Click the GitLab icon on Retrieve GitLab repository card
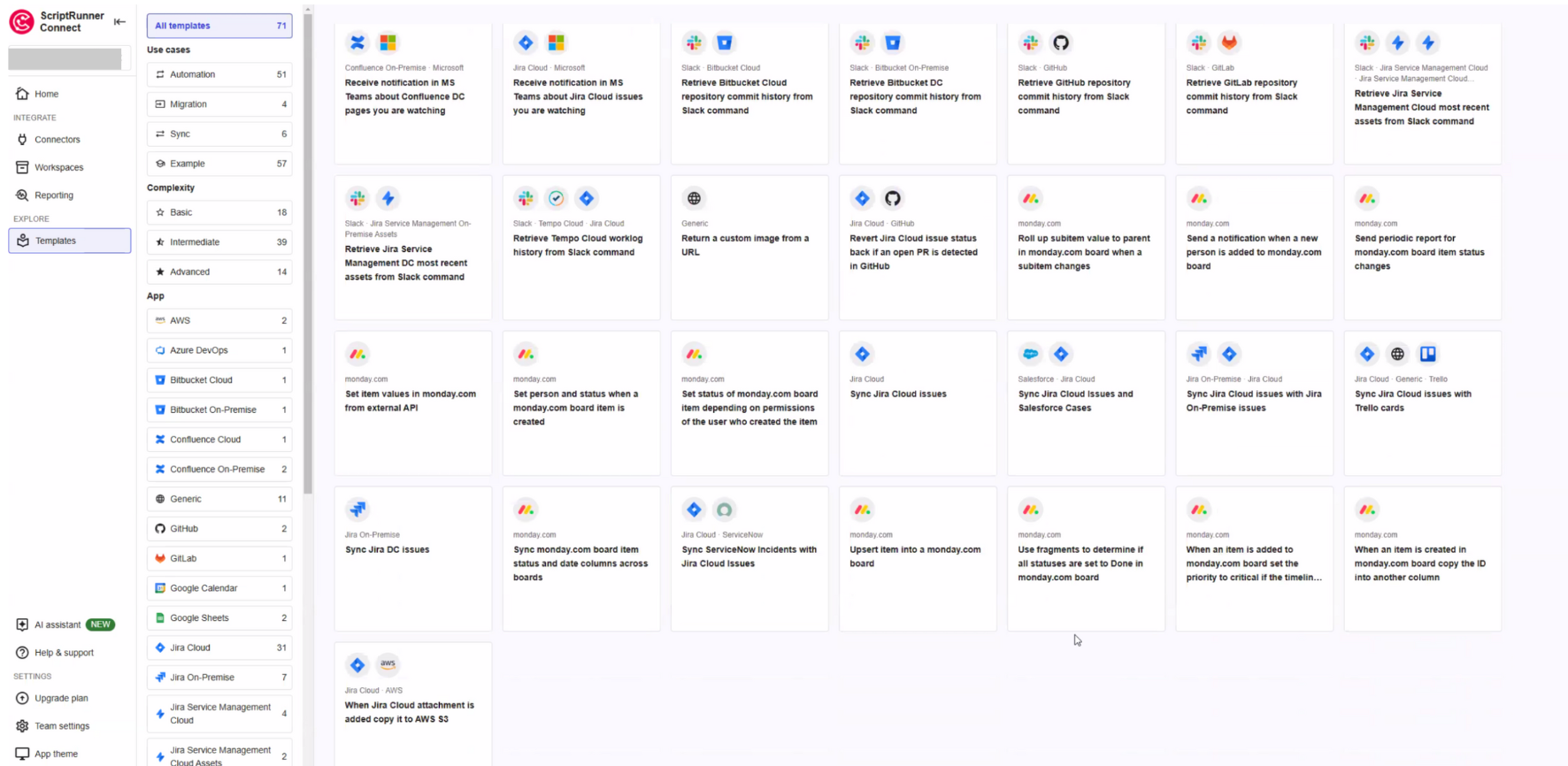This screenshot has height=766, width=1568. coord(1229,42)
